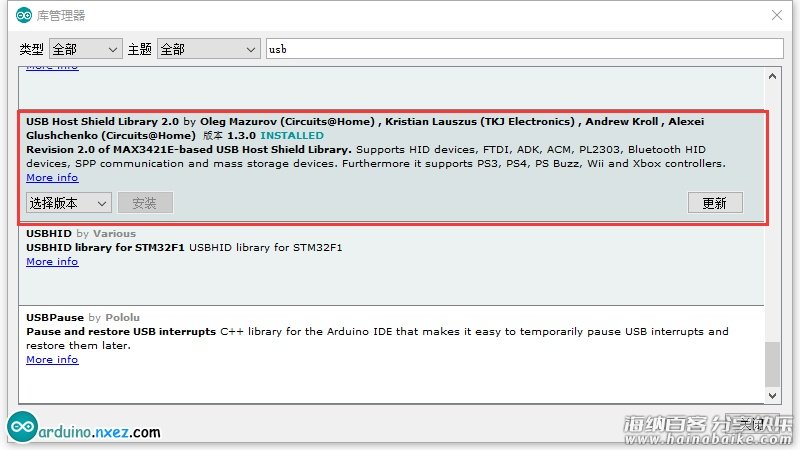Select the USBPause library entry title
800x450 pixels.
tap(55, 317)
